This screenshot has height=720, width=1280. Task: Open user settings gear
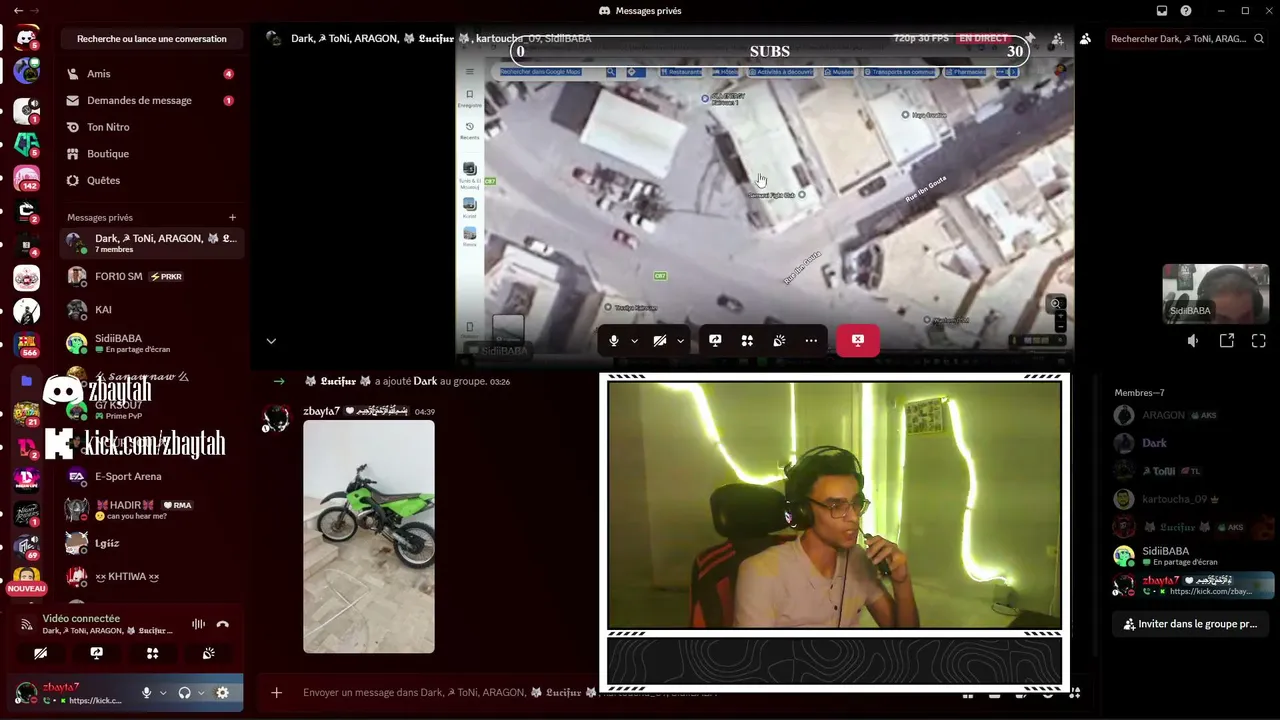coord(223,693)
